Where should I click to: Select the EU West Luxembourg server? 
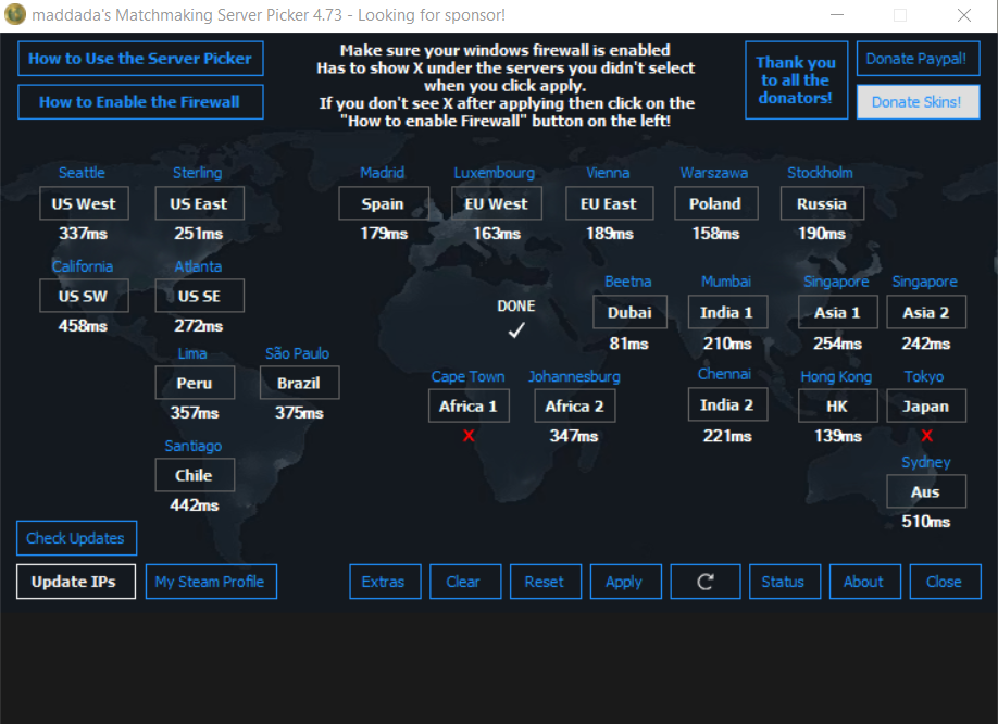pos(496,204)
